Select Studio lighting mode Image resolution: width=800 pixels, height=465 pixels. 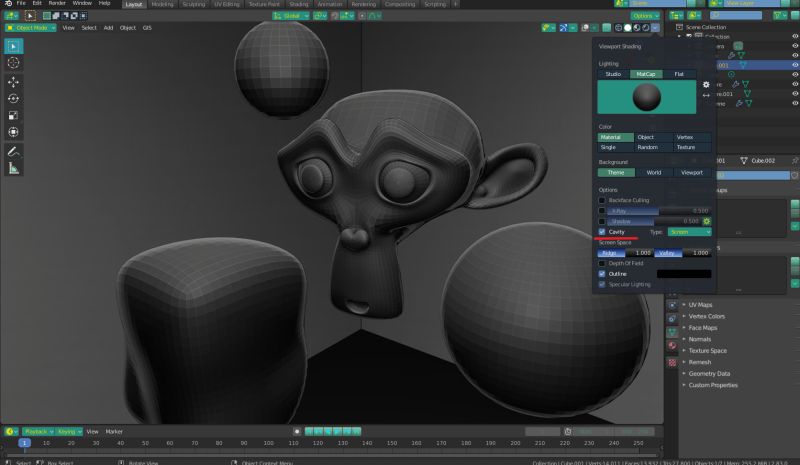pos(613,75)
